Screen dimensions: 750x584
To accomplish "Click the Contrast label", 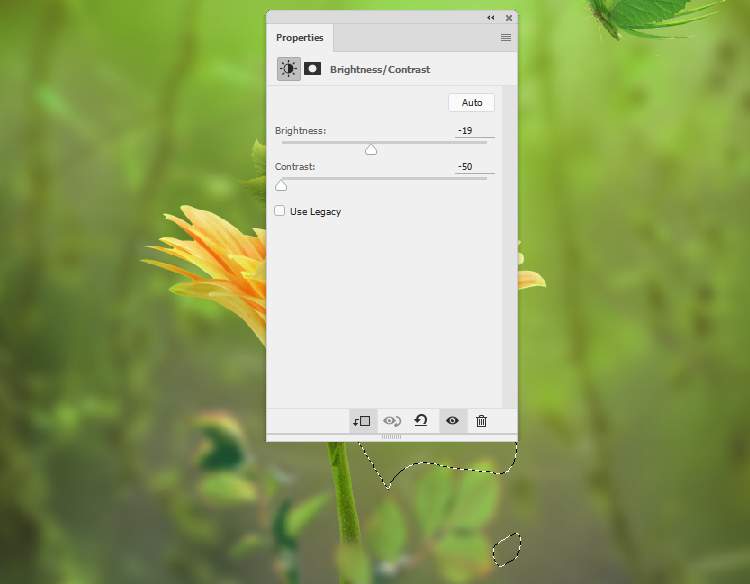I will 295,166.
